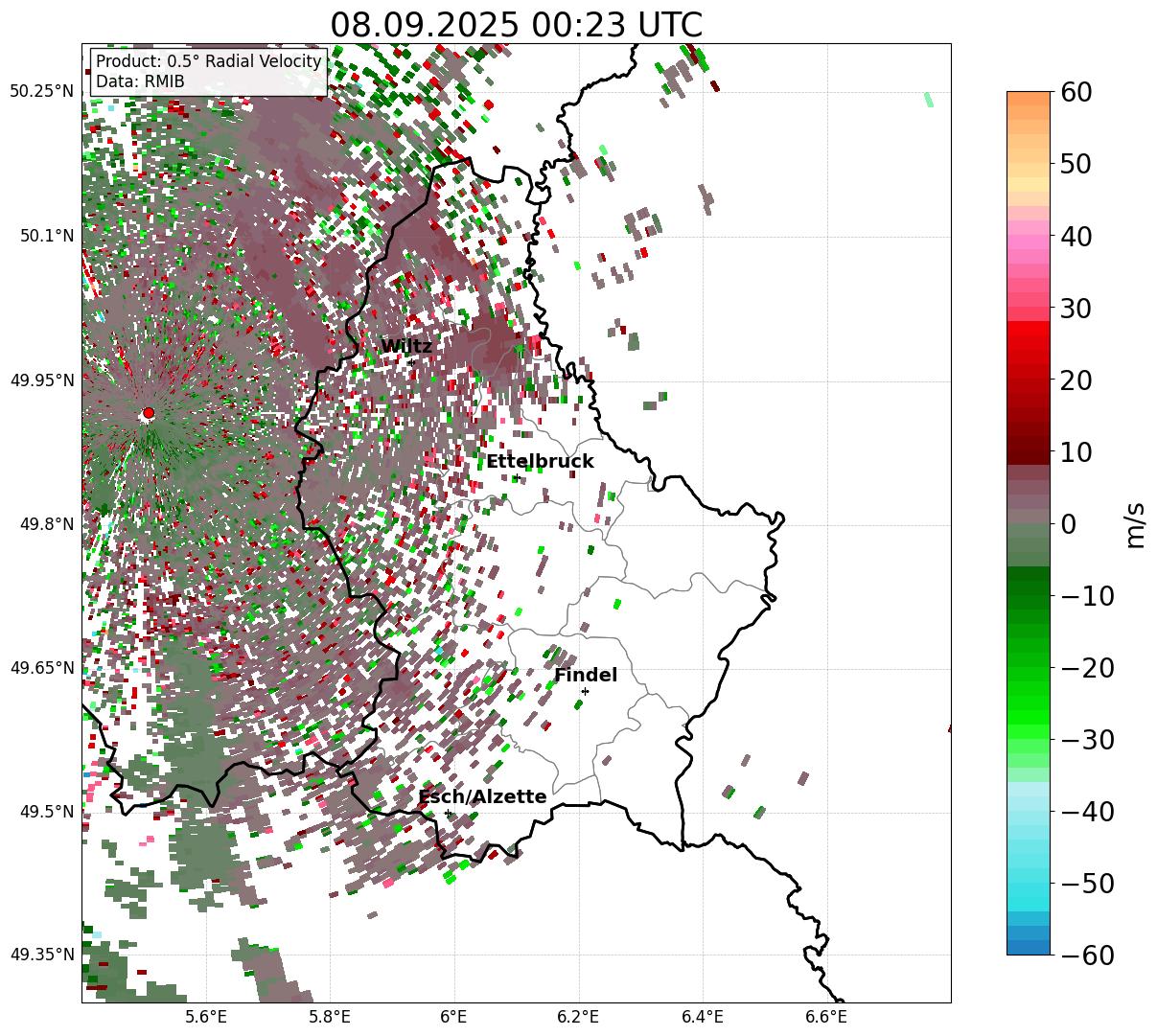Pick the orange top segment of the colorbar

coord(1029,99)
